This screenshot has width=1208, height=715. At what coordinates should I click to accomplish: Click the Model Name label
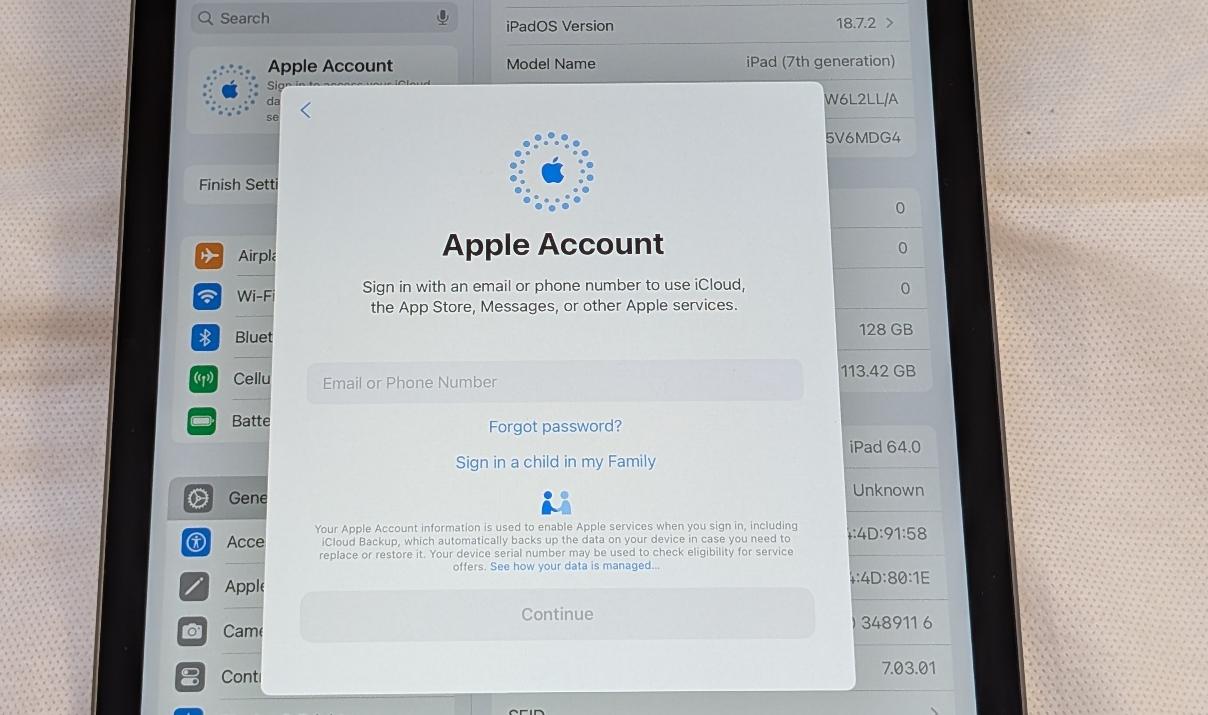point(551,64)
